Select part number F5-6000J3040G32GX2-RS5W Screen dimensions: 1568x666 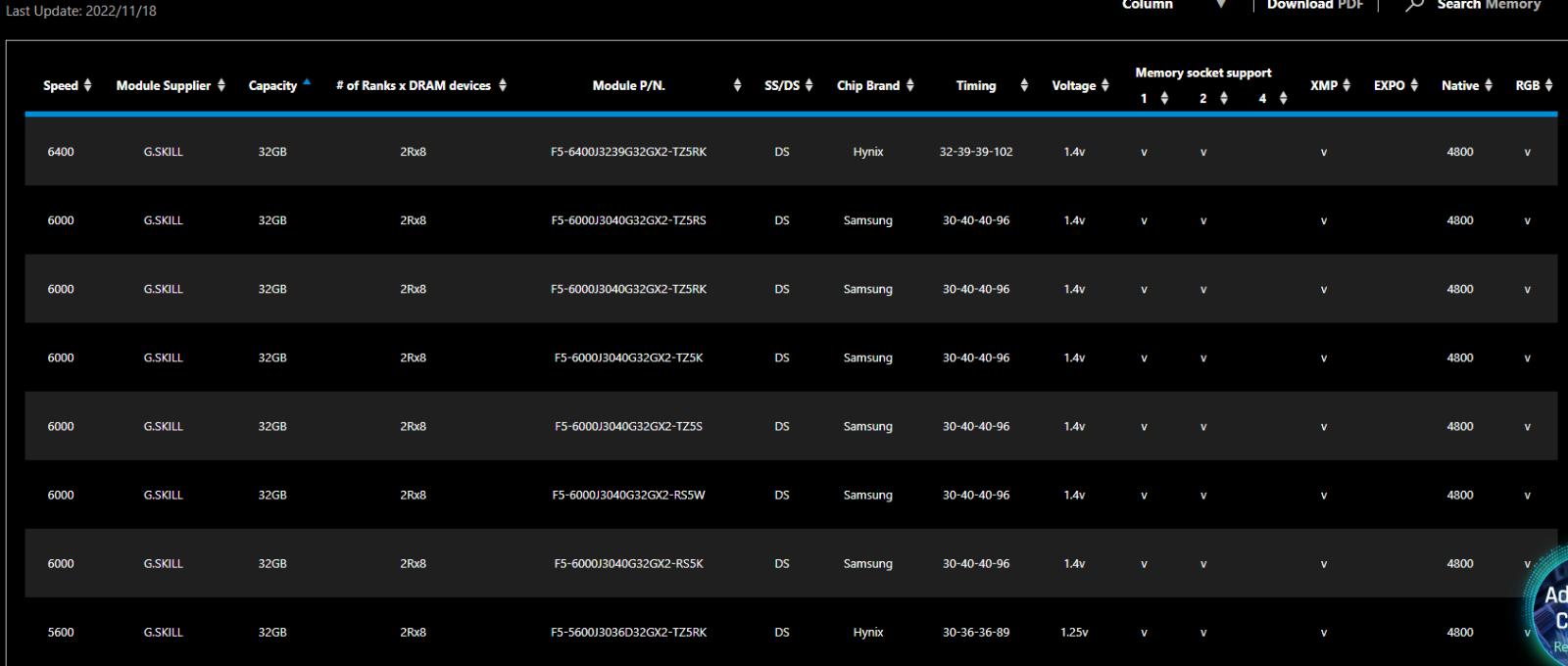tap(628, 495)
